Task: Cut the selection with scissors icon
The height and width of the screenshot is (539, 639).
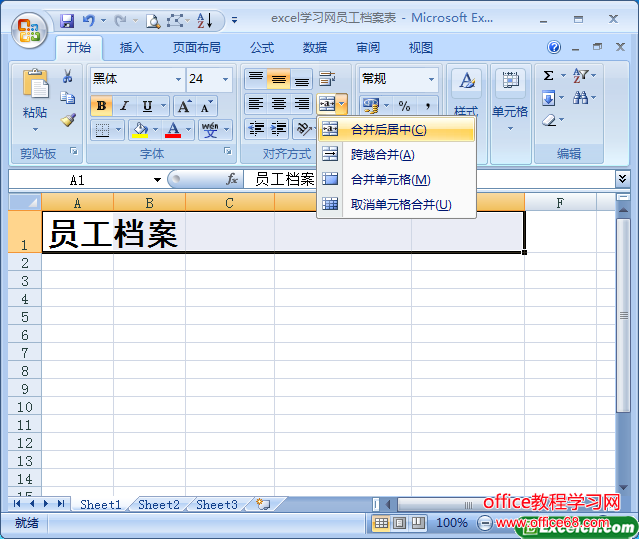Action: pos(68,76)
